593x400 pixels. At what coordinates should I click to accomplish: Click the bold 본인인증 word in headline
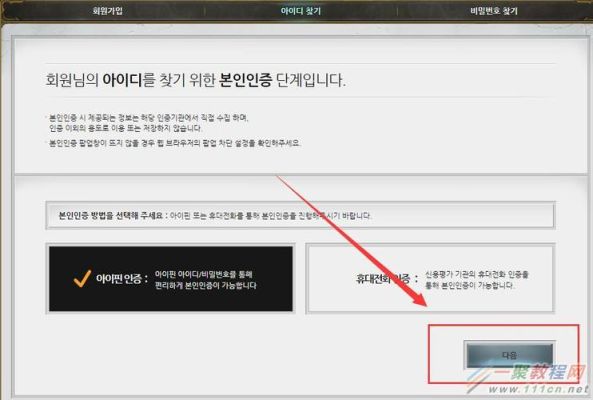coord(245,80)
